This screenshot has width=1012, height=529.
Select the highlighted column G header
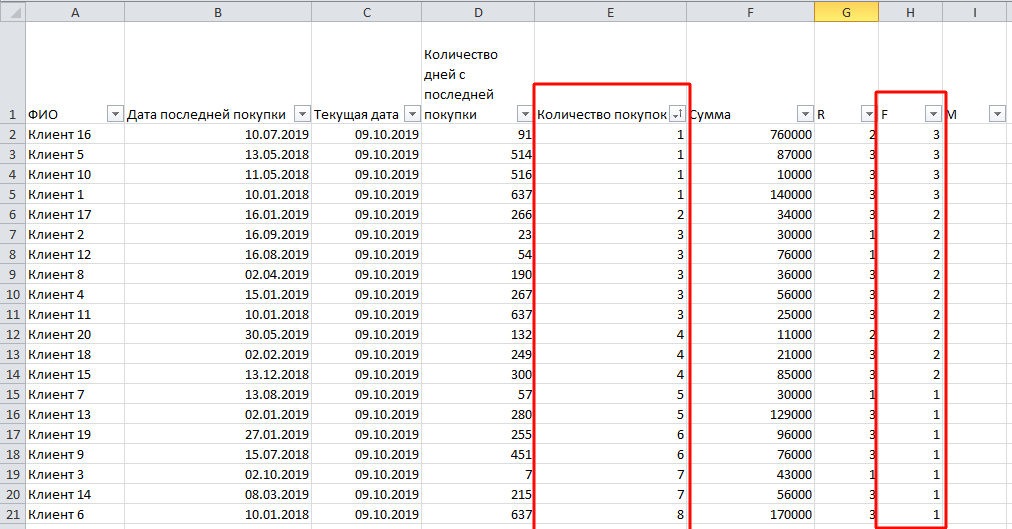coord(846,11)
